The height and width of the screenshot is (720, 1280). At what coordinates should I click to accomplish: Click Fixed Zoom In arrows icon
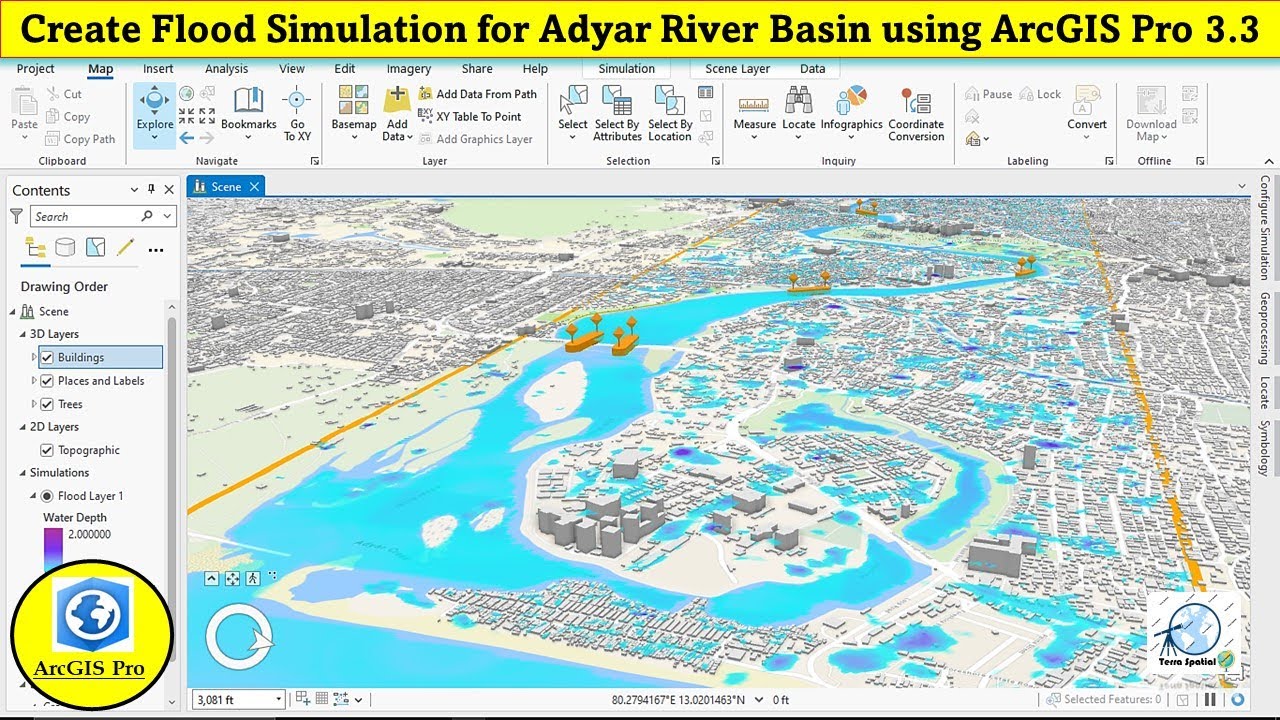pos(187,115)
